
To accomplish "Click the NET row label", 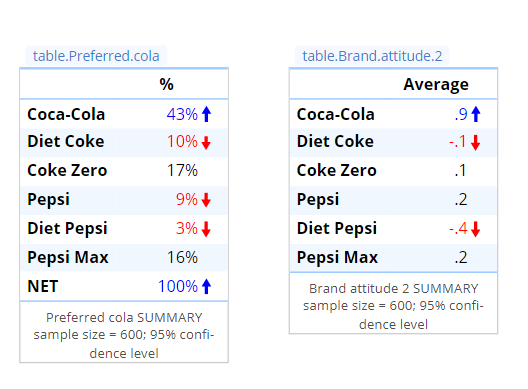I will pyautogui.click(x=43, y=287).
